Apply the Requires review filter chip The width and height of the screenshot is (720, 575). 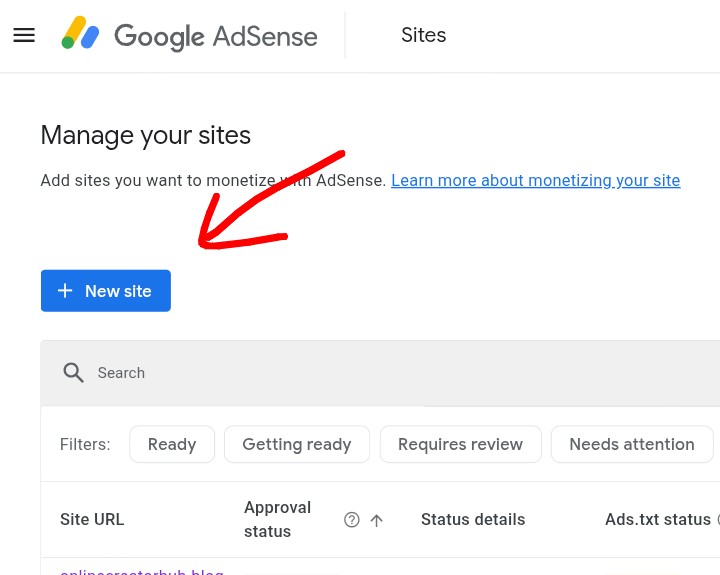pyautogui.click(x=461, y=444)
